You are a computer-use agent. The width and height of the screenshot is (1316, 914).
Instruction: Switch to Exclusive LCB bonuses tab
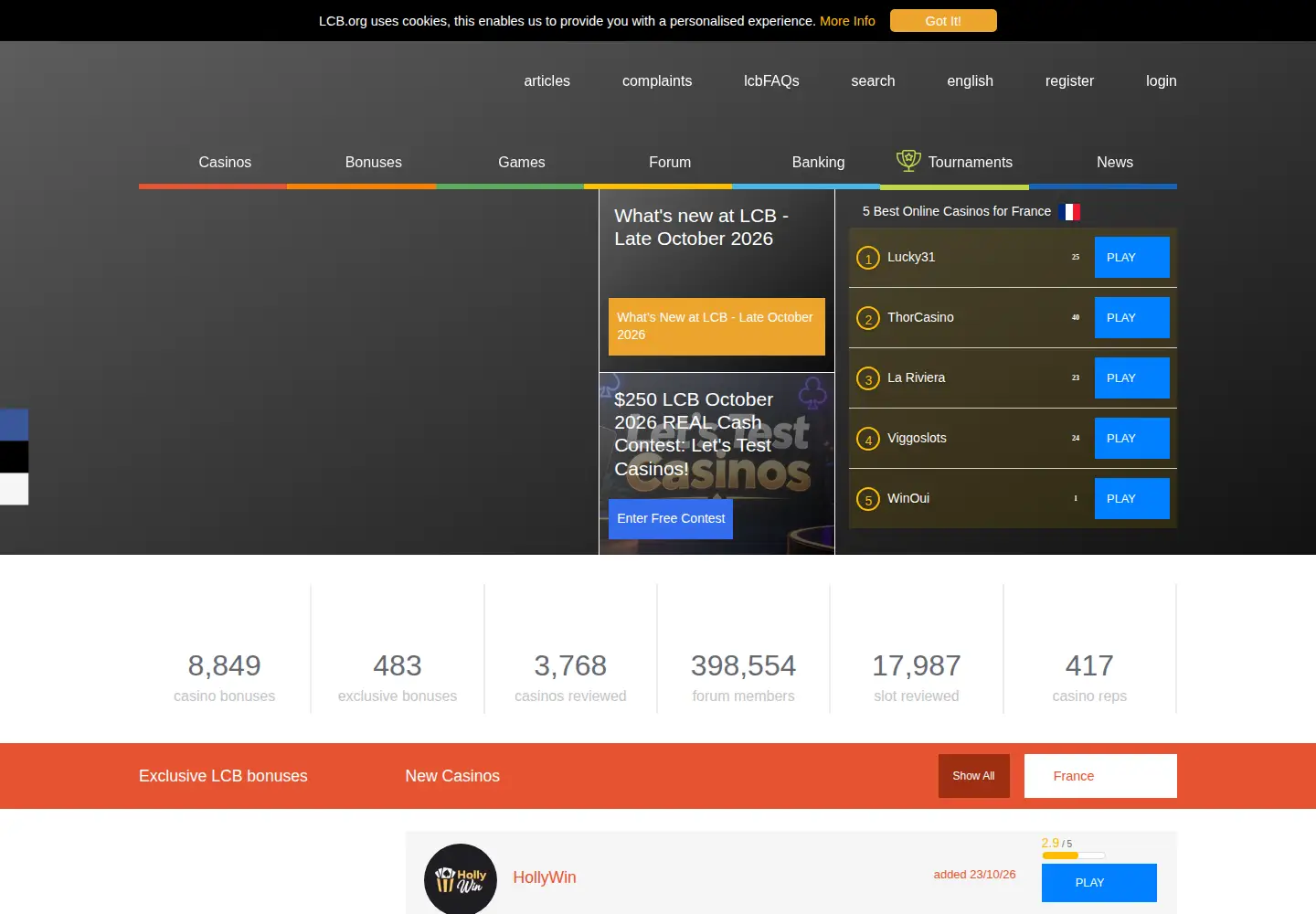(223, 776)
